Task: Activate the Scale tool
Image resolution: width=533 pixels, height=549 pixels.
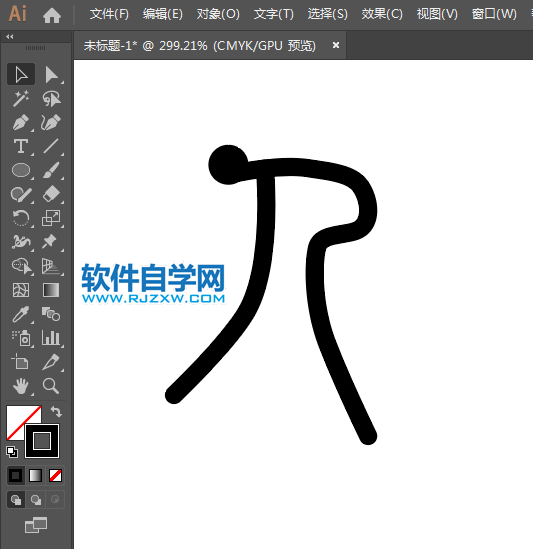Action: coord(51,218)
